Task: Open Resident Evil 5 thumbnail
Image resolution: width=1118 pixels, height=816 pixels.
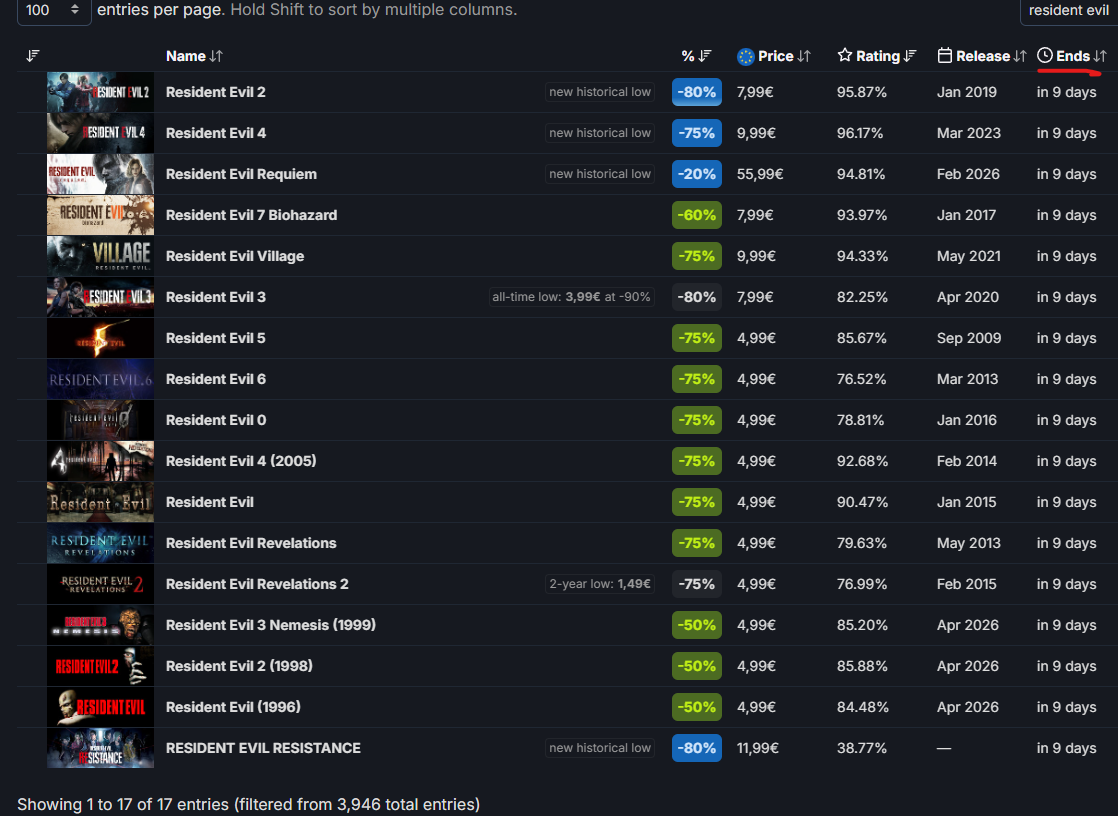Action: pyautogui.click(x=101, y=338)
